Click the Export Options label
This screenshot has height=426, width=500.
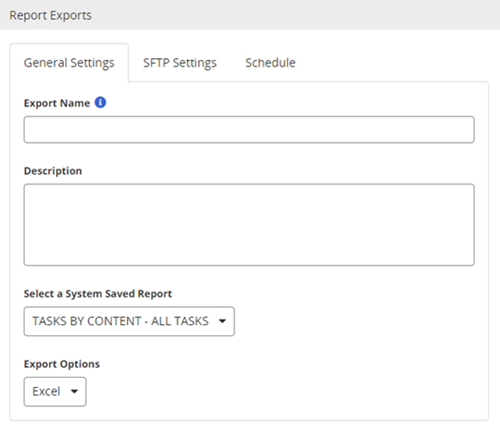pyautogui.click(x=62, y=364)
